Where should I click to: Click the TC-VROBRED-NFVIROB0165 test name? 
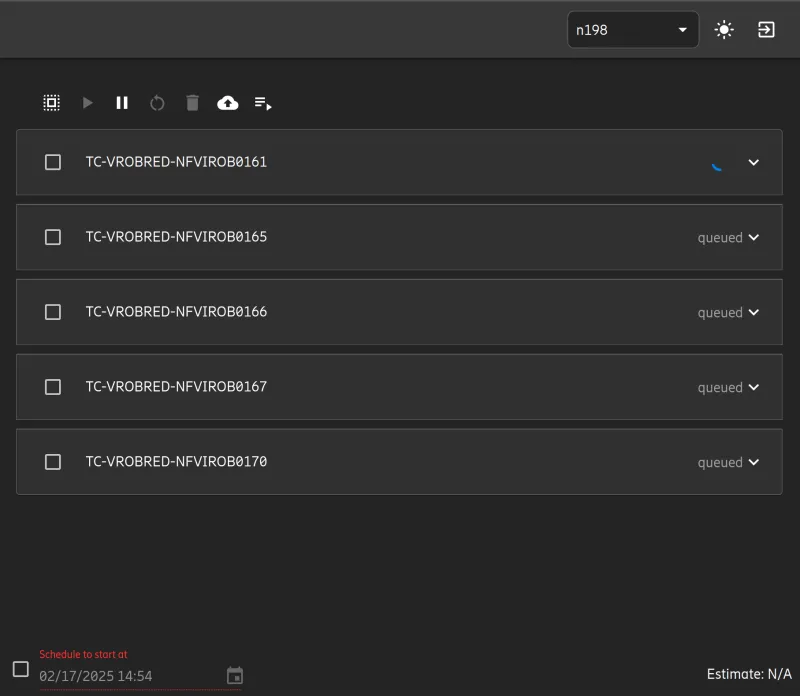point(176,237)
